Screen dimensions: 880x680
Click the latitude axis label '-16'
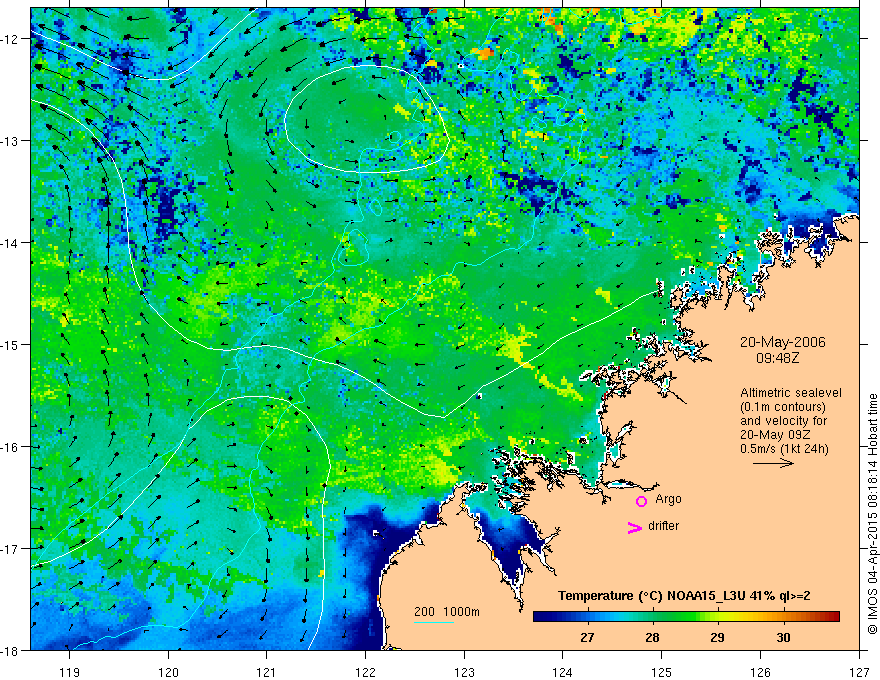click(x=11, y=447)
